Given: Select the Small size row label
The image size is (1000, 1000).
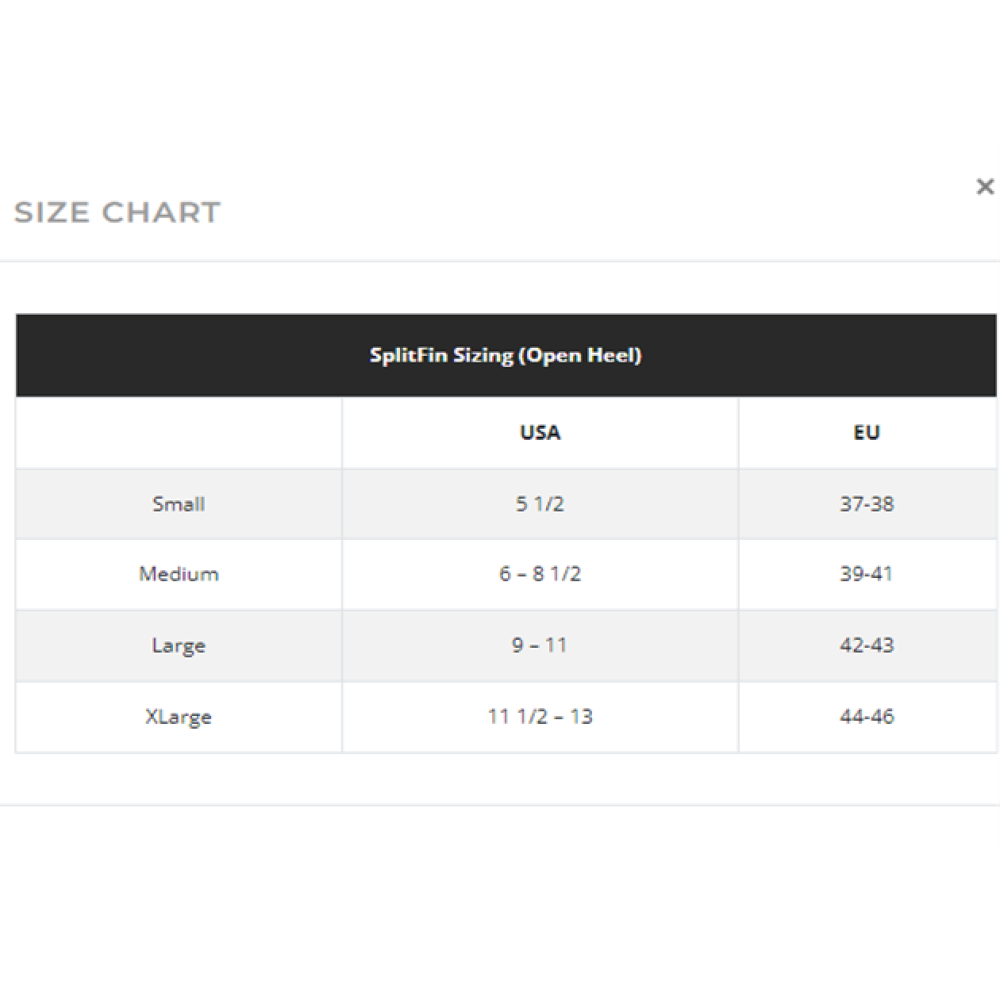Looking at the screenshot, I should click(179, 504).
